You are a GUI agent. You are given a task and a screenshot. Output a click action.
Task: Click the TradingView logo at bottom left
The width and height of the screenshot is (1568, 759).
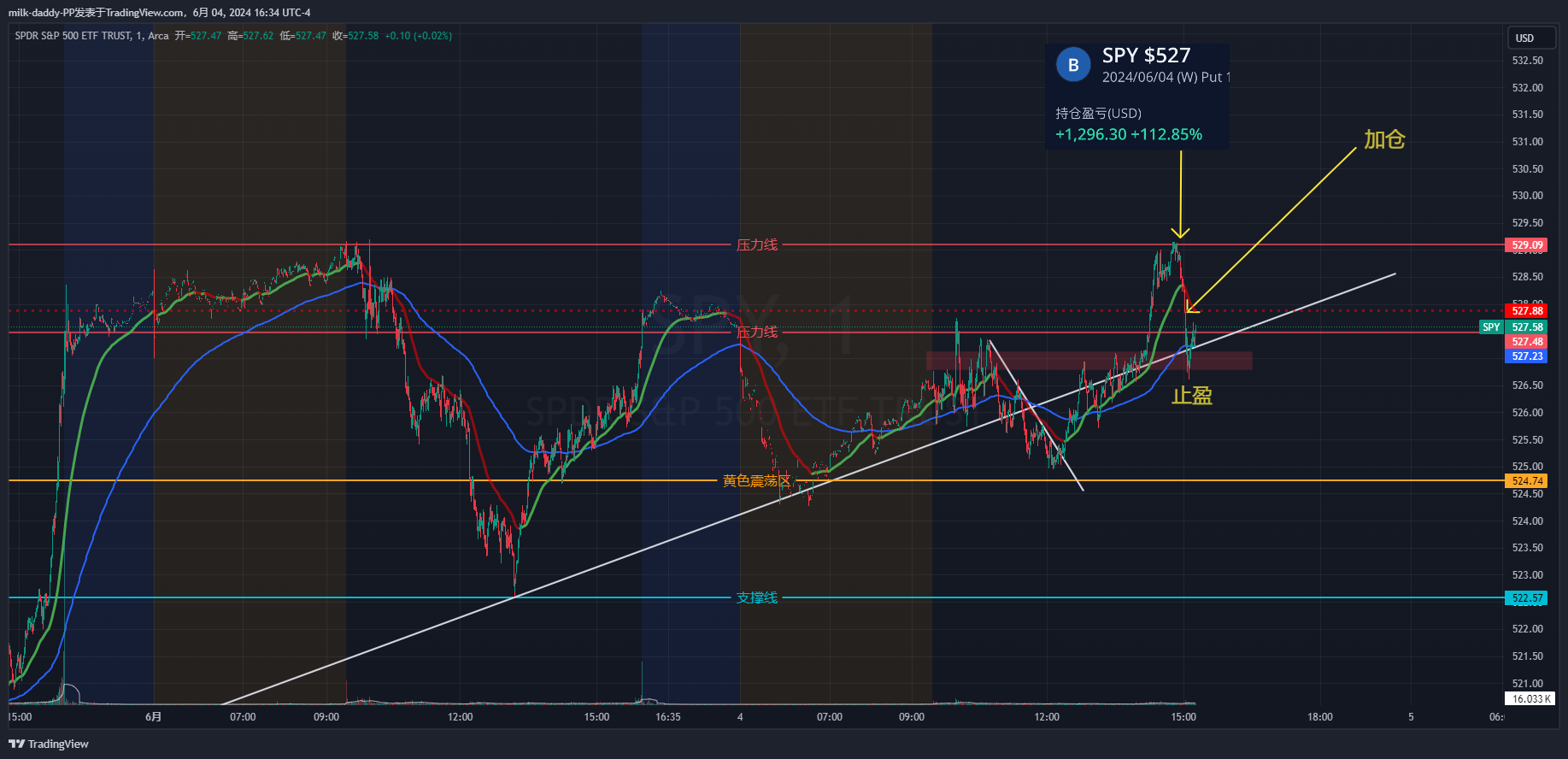tap(49, 744)
